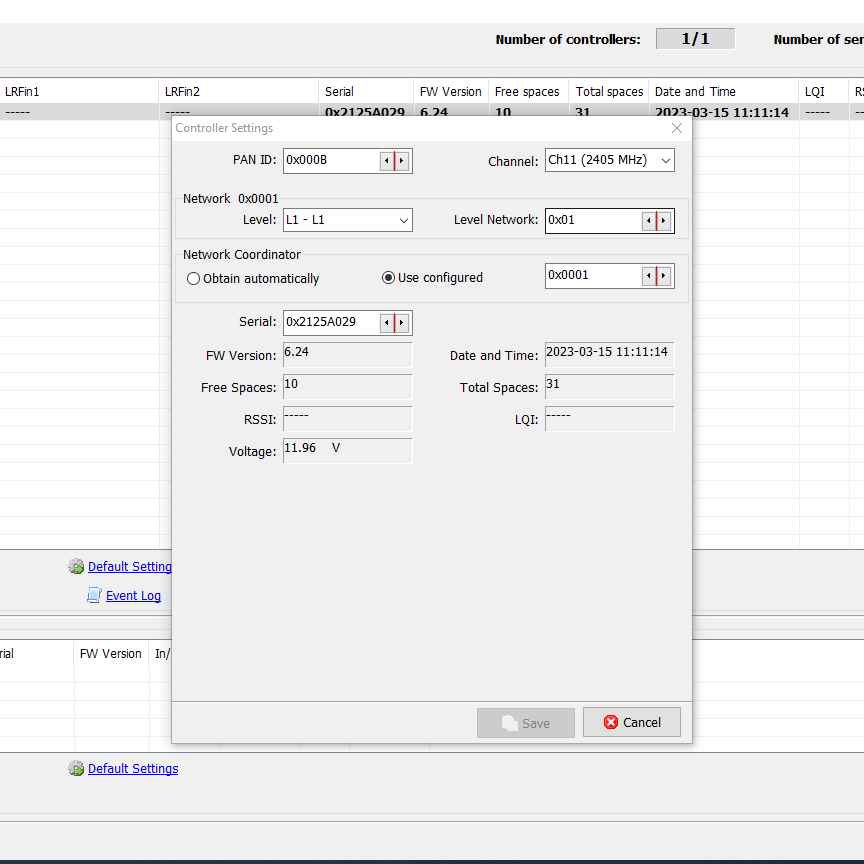Click the Total spaces column header
This screenshot has width=864, height=864.
click(x=609, y=91)
